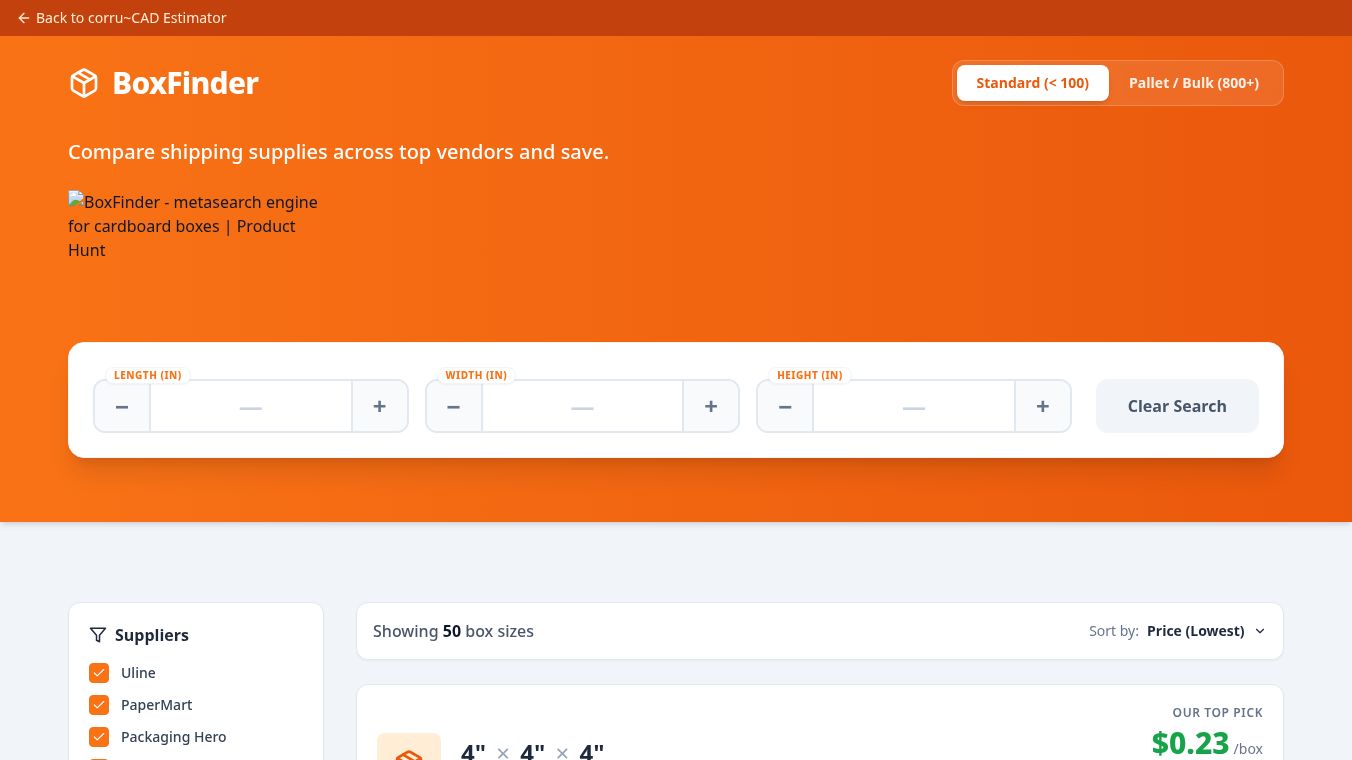
Task: Click the box thumbnail icon for 4x4x4 listing
Action: 409,746
